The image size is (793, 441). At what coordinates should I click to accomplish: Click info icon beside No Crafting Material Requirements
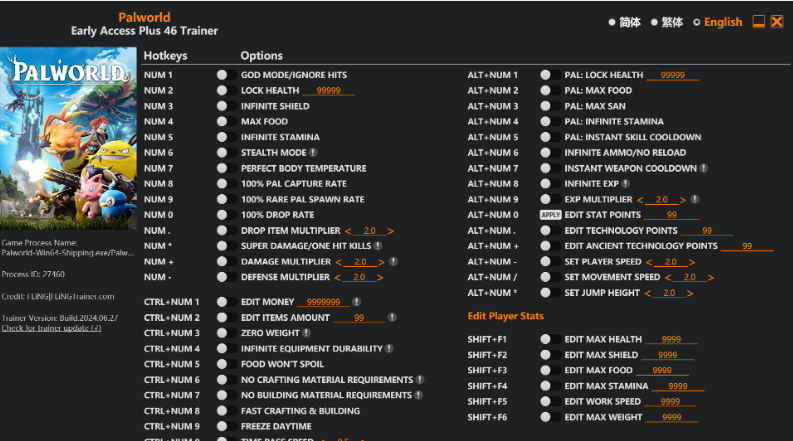(420, 380)
